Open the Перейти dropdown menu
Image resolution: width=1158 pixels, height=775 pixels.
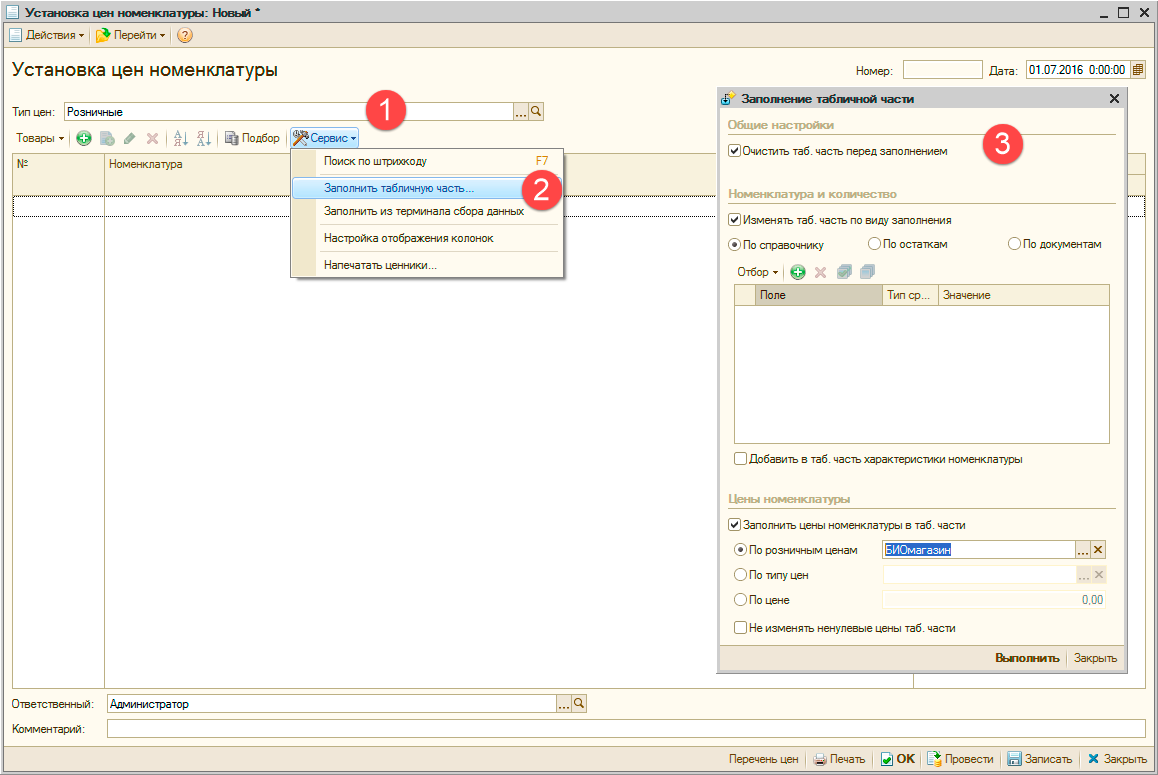[x=132, y=35]
